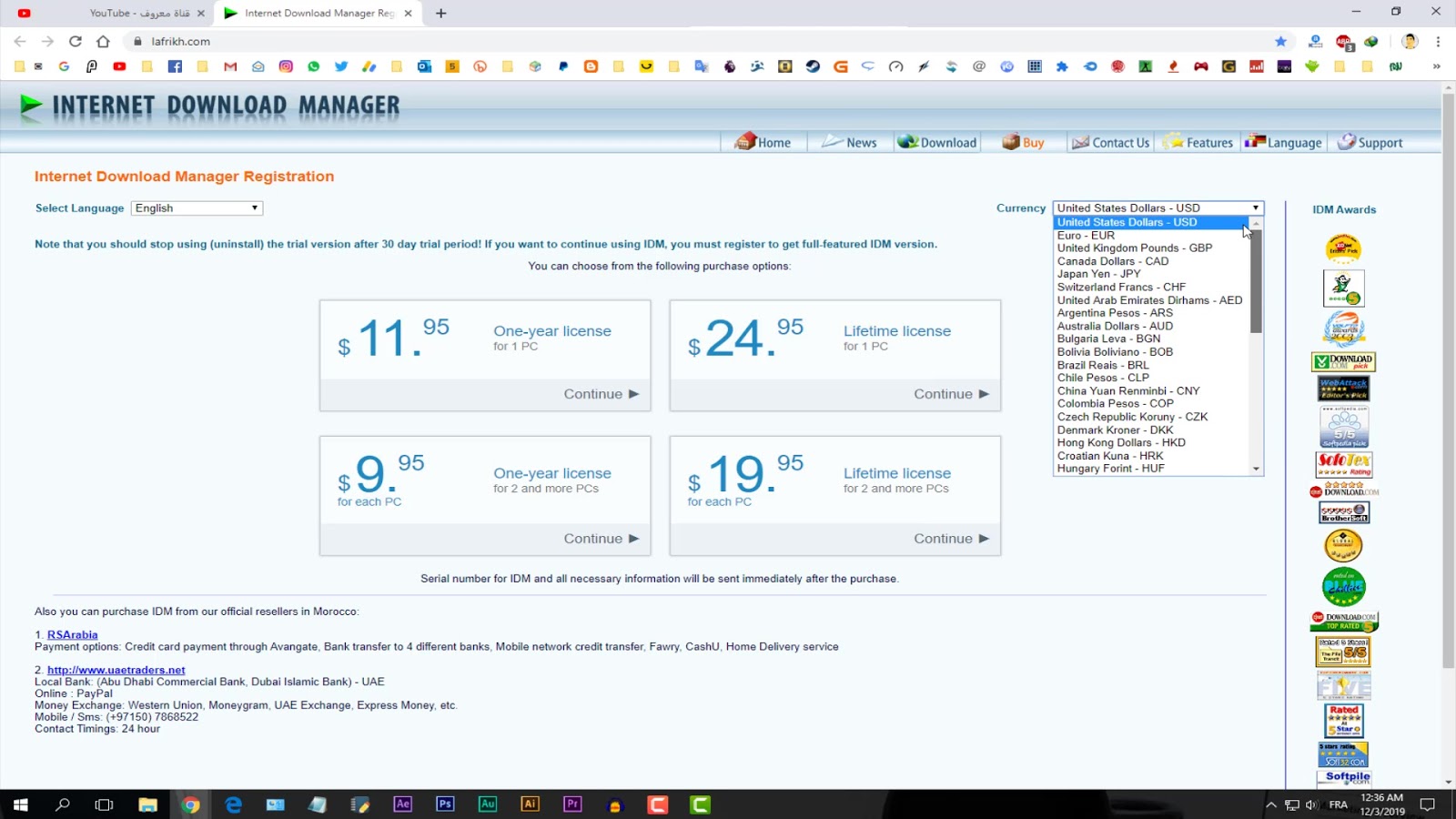This screenshot has height=819, width=1456.
Task: Open the YouTube bookmark in bookmarks bar
Action: [x=119, y=66]
